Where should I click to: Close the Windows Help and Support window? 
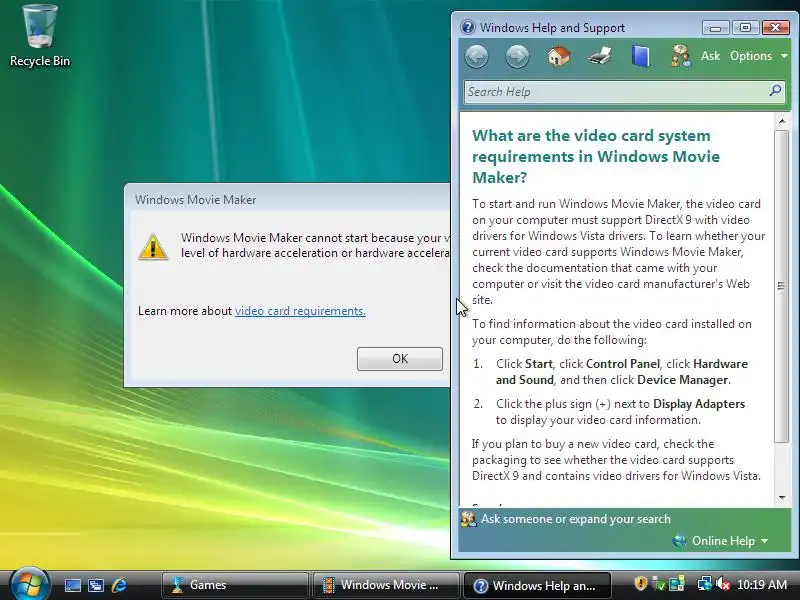tap(776, 28)
